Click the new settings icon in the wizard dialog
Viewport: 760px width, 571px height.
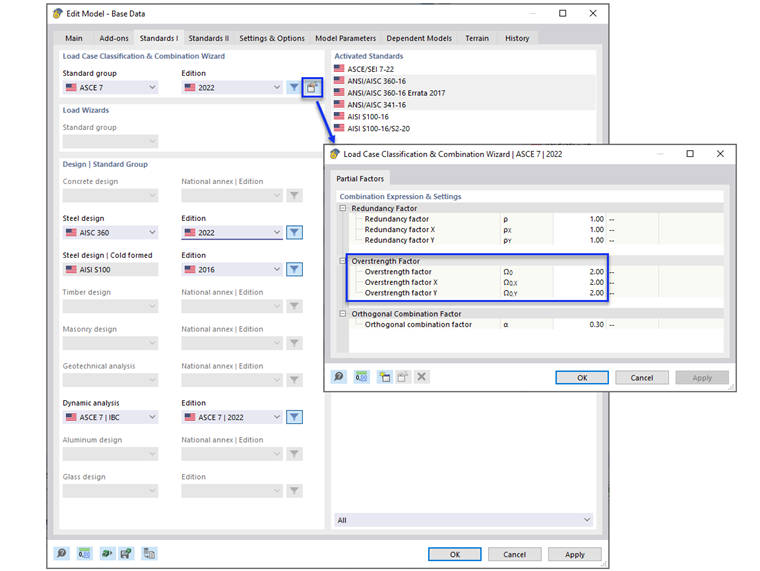point(385,377)
